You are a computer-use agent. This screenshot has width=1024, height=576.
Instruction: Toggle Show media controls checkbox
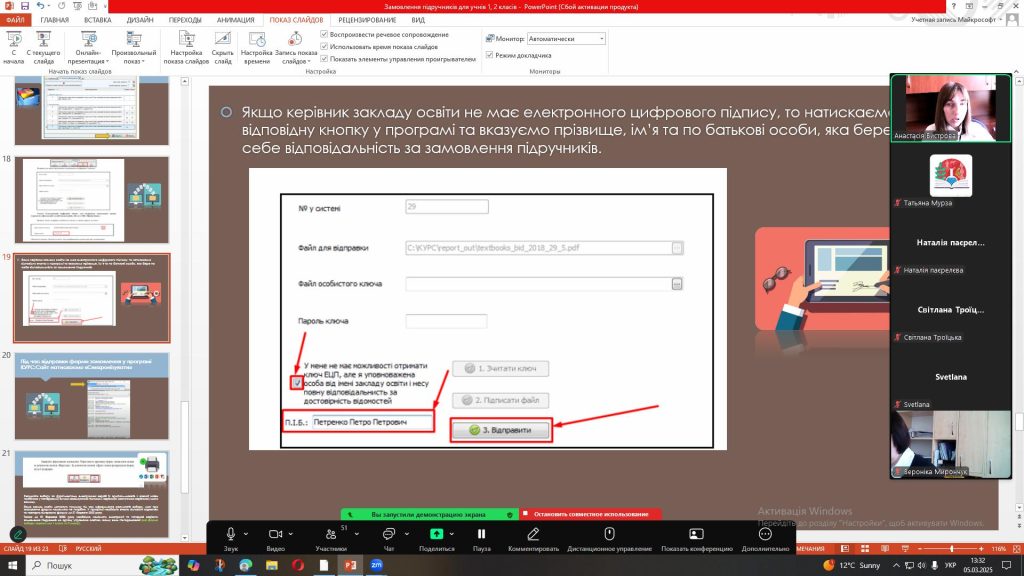point(324,59)
